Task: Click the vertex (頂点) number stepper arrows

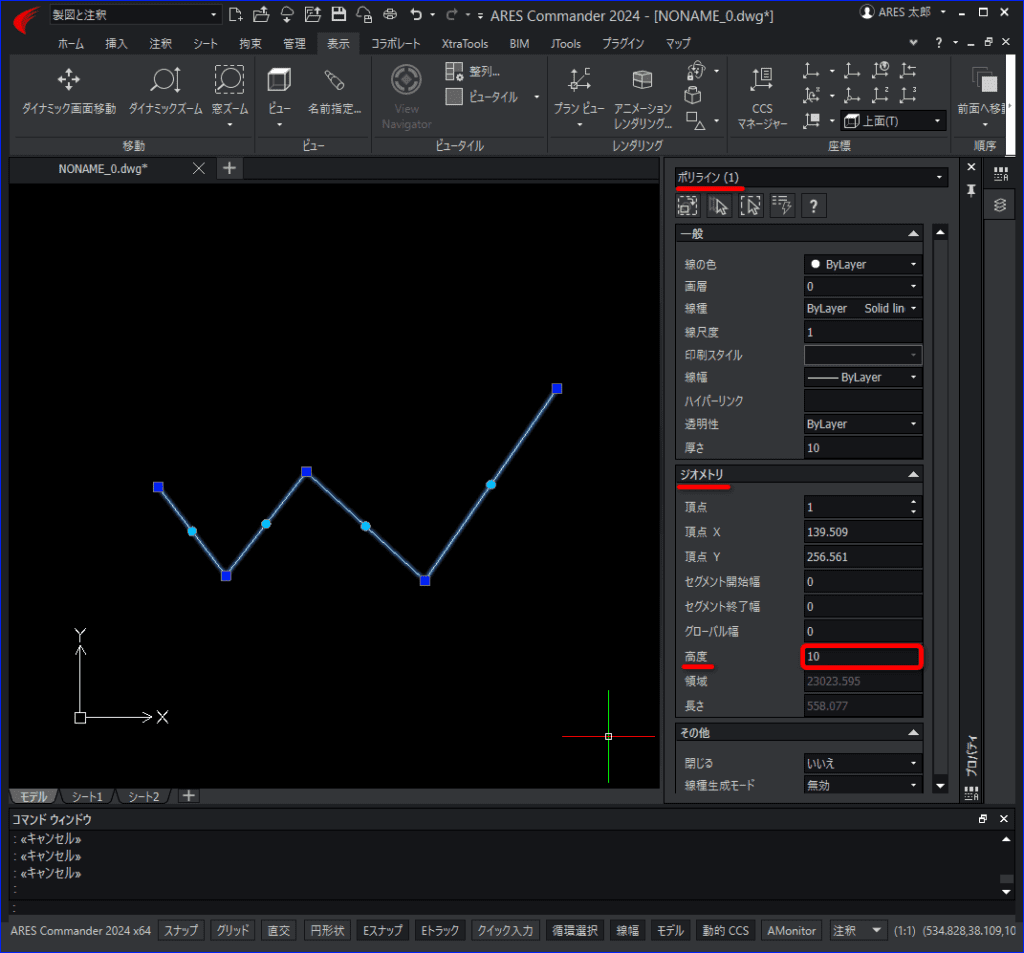Action: coord(913,507)
